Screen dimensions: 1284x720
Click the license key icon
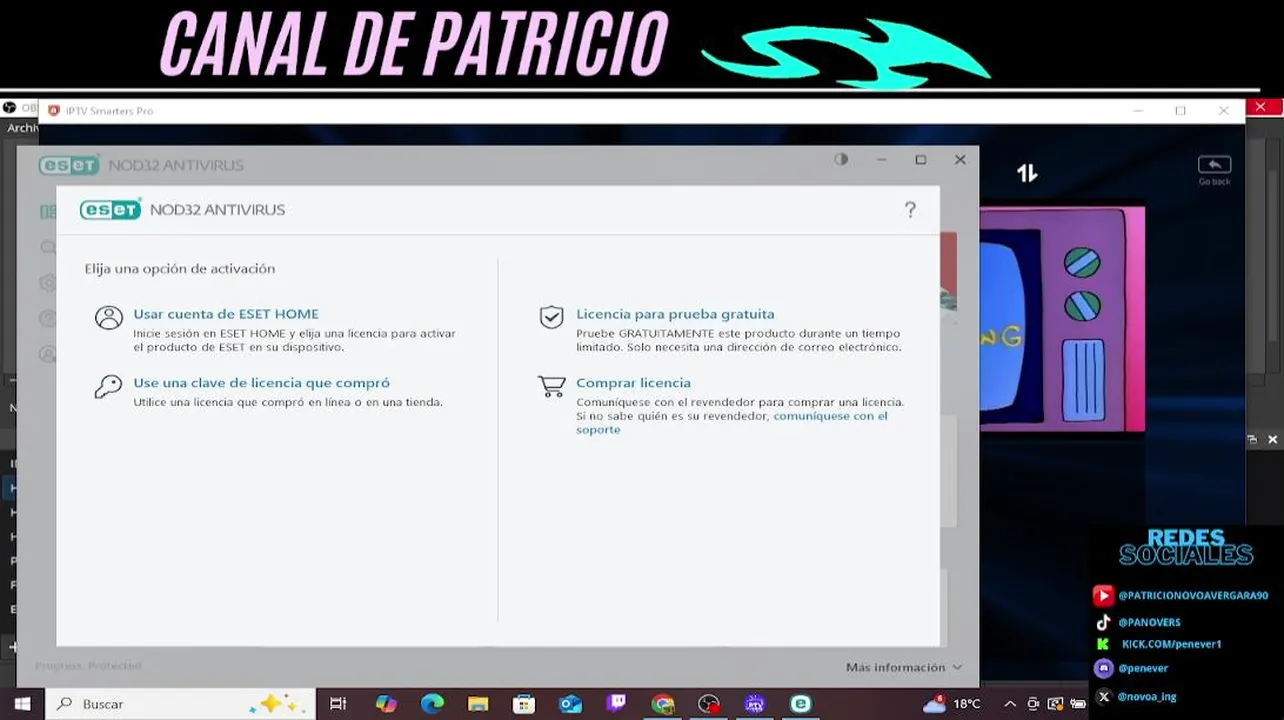108,387
